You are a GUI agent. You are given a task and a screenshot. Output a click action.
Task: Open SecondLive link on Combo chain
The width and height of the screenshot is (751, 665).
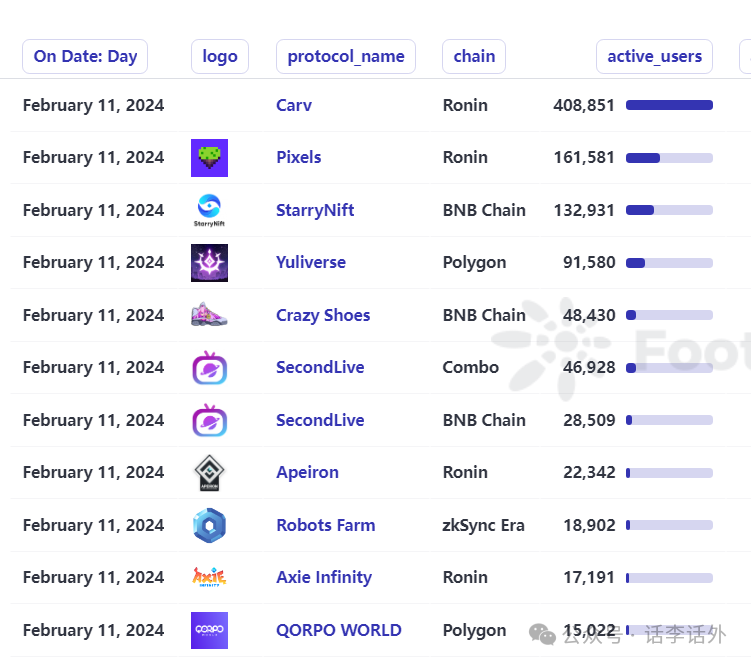pyautogui.click(x=320, y=367)
